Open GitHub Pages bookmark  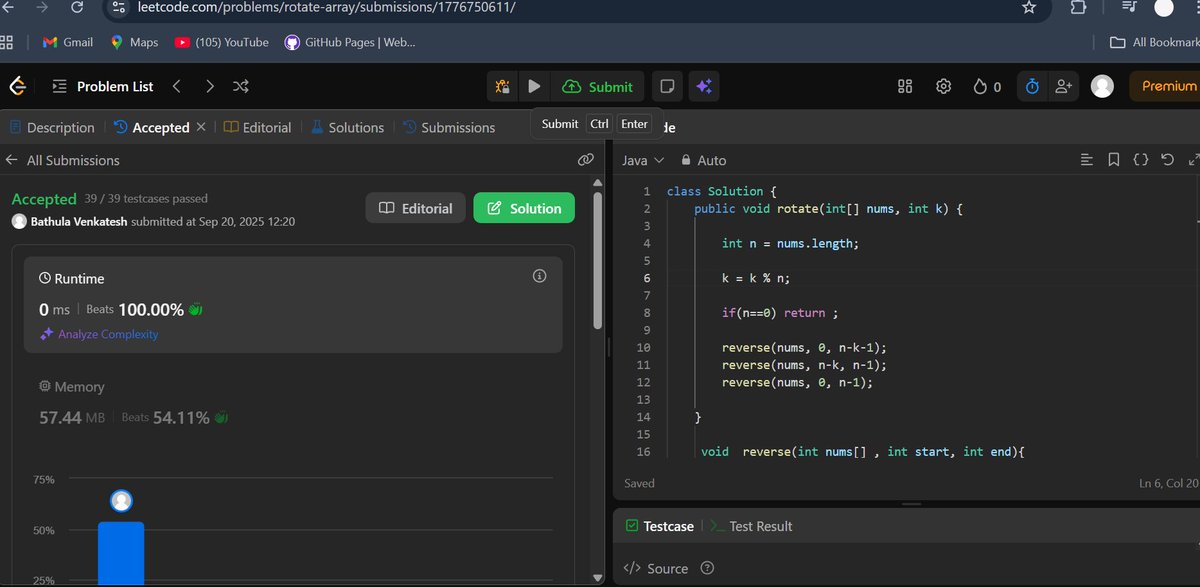(349, 42)
